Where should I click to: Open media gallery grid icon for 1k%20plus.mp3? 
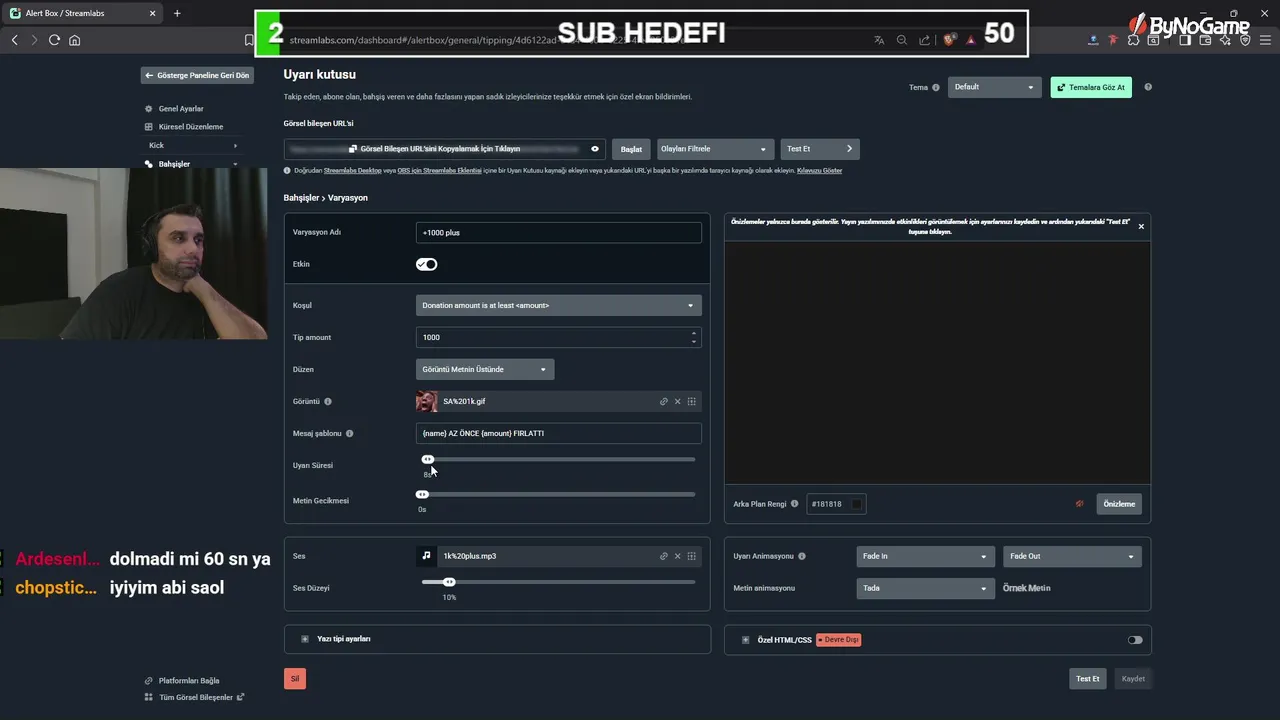click(691, 556)
